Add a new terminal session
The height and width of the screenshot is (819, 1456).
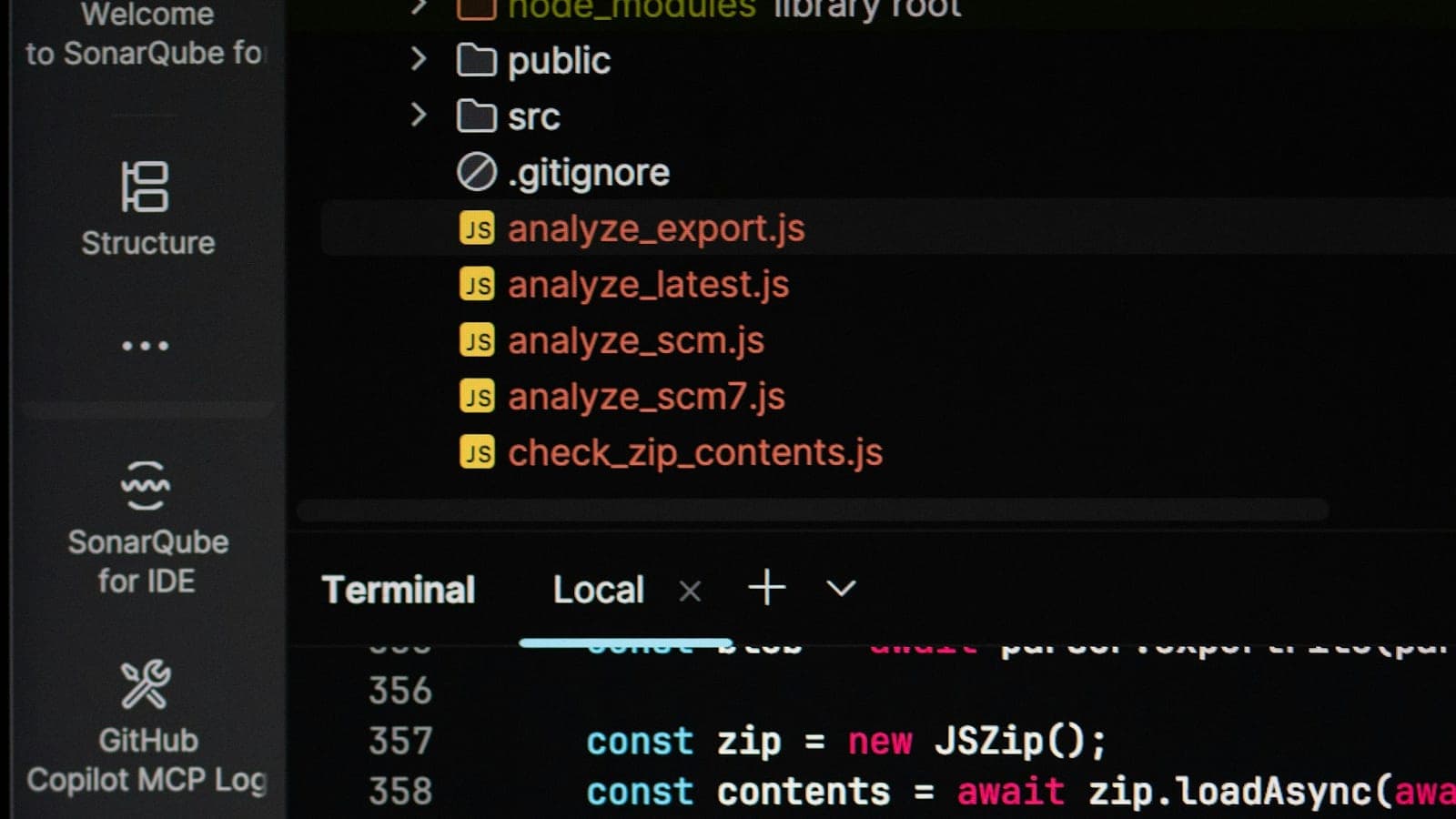(766, 588)
